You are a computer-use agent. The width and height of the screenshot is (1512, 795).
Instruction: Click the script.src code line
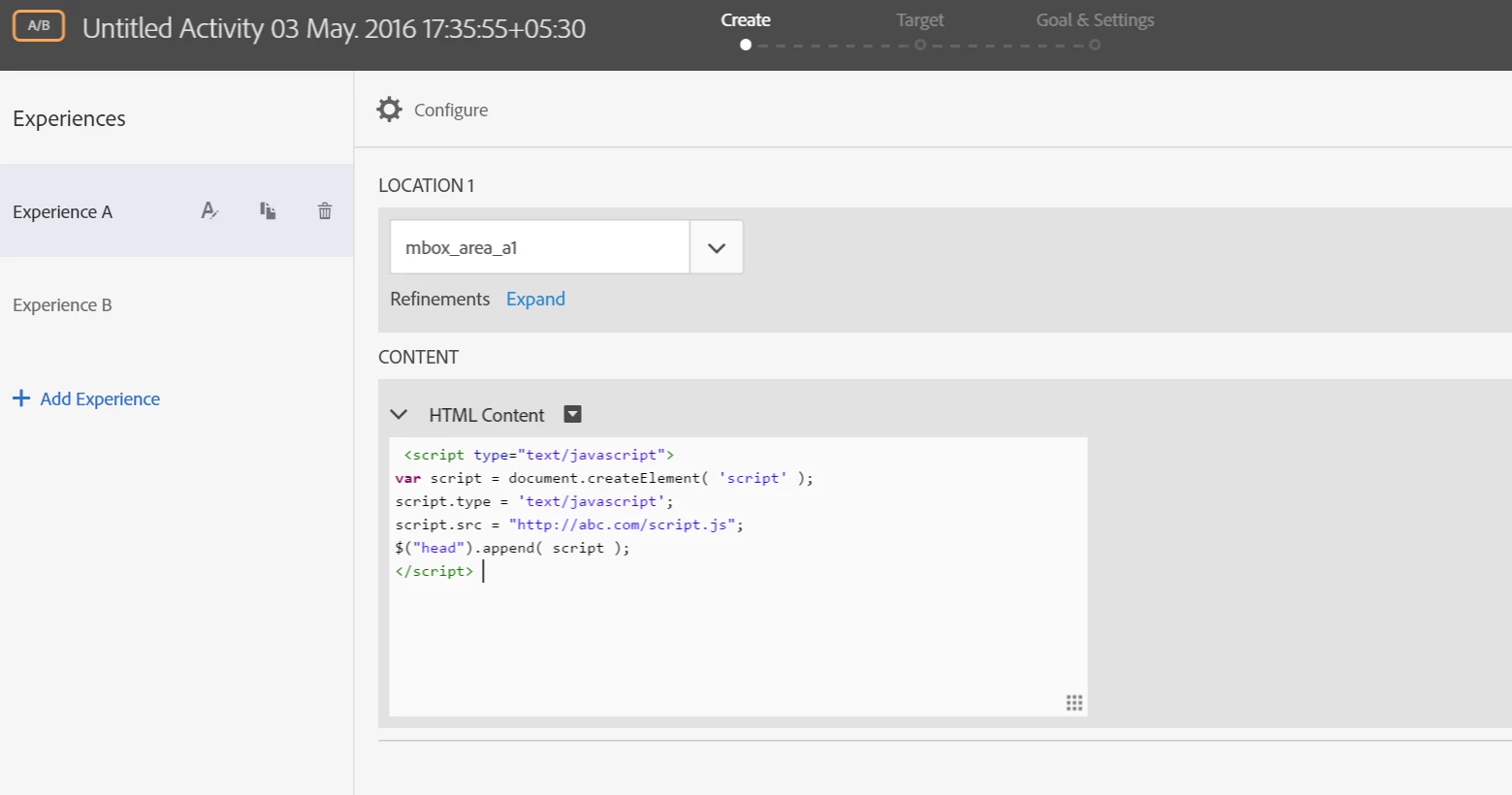click(x=569, y=525)
